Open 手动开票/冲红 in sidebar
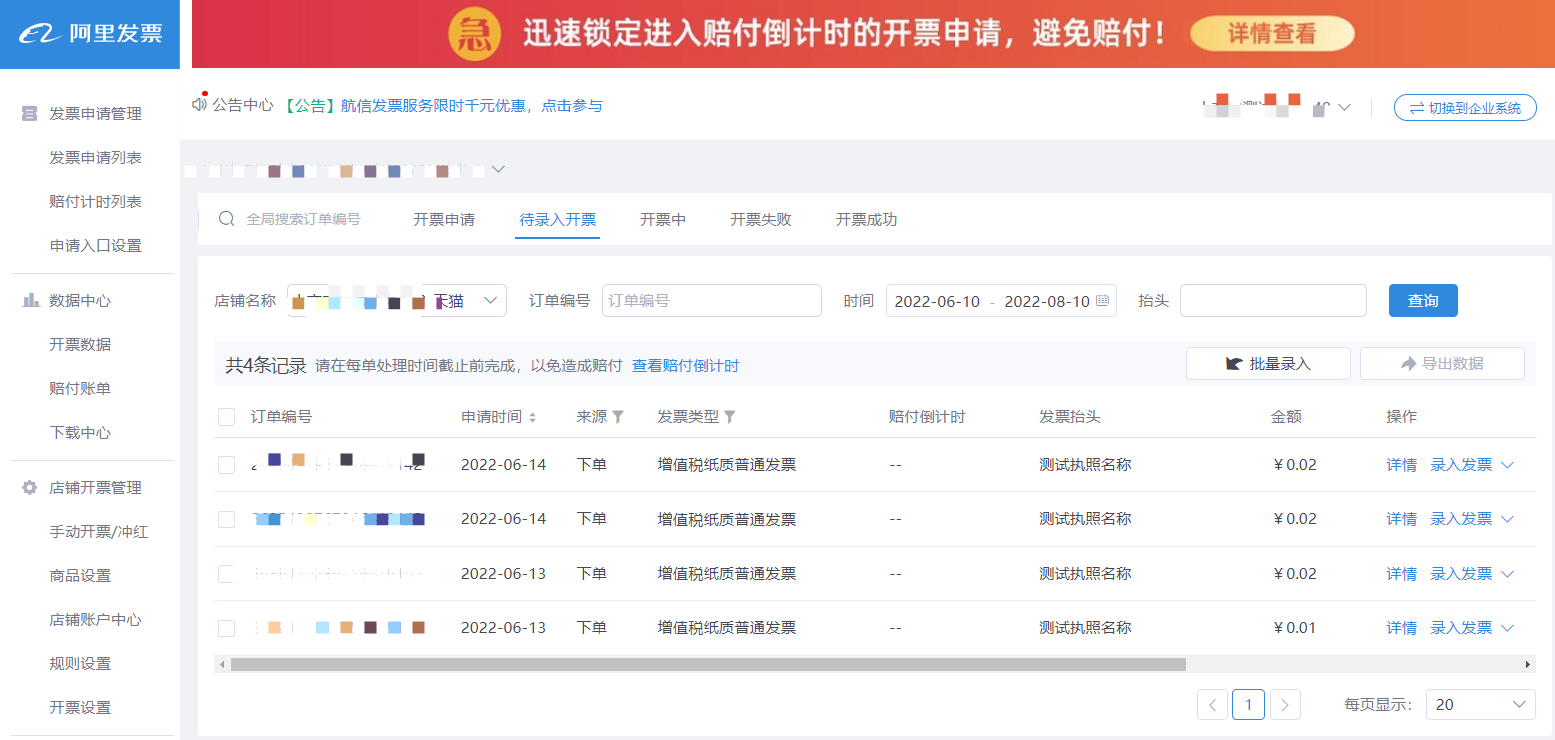 pos(98,532)
